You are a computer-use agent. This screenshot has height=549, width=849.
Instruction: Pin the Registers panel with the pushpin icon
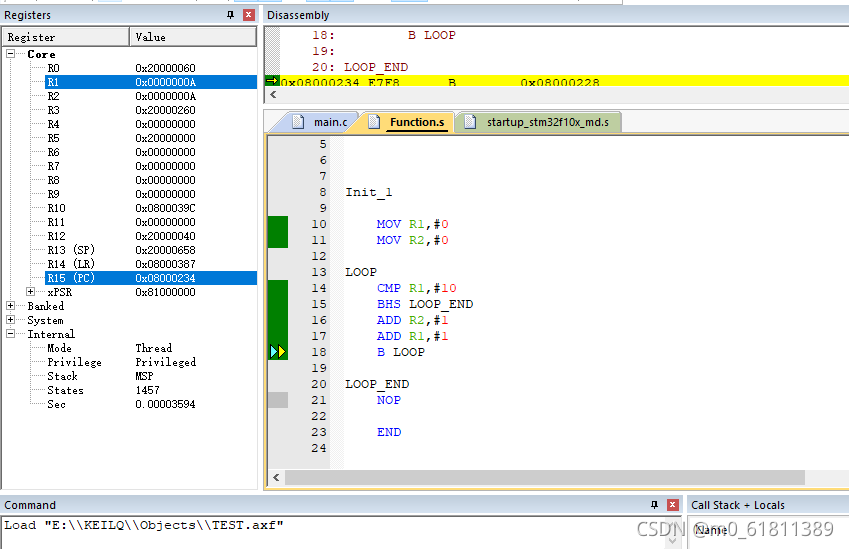(x=230, y=15)
